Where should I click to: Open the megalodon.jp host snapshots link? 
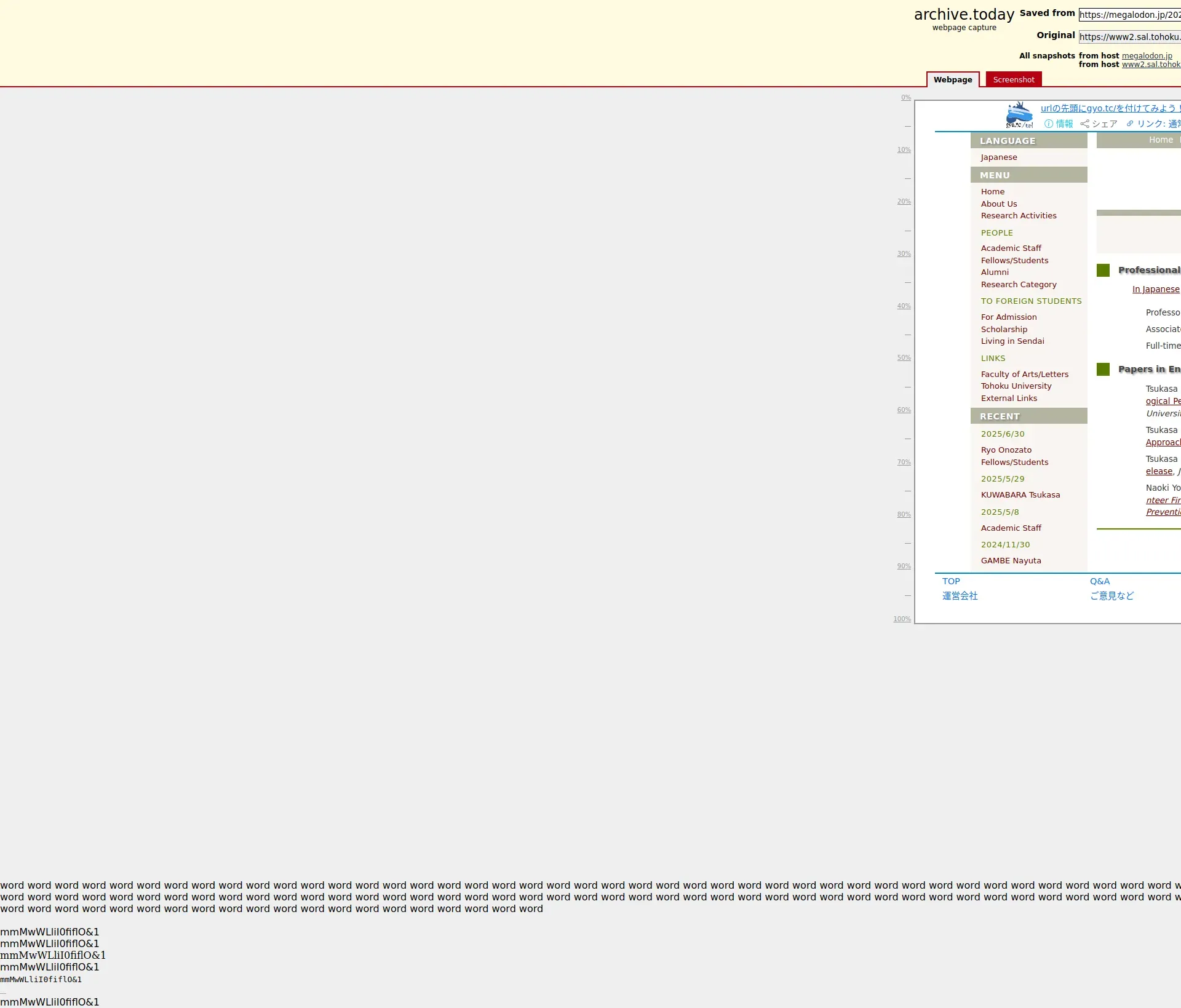click(x=1147, y=56)
